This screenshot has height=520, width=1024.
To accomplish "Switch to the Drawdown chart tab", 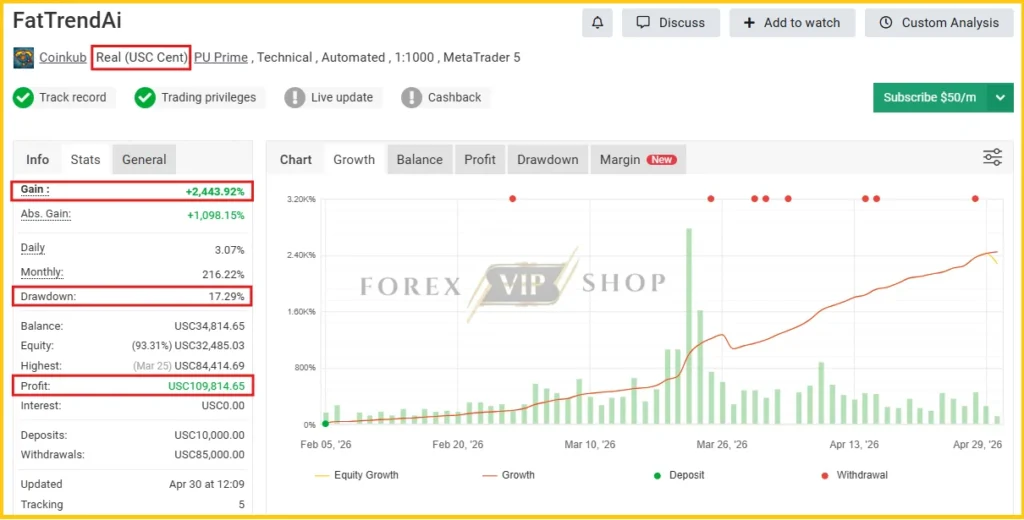I will click(548, 159).
